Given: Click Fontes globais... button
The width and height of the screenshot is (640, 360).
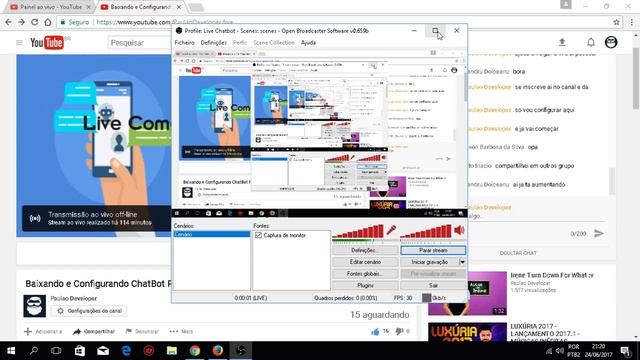Looking at the screenshot, I should pos(365,274).
